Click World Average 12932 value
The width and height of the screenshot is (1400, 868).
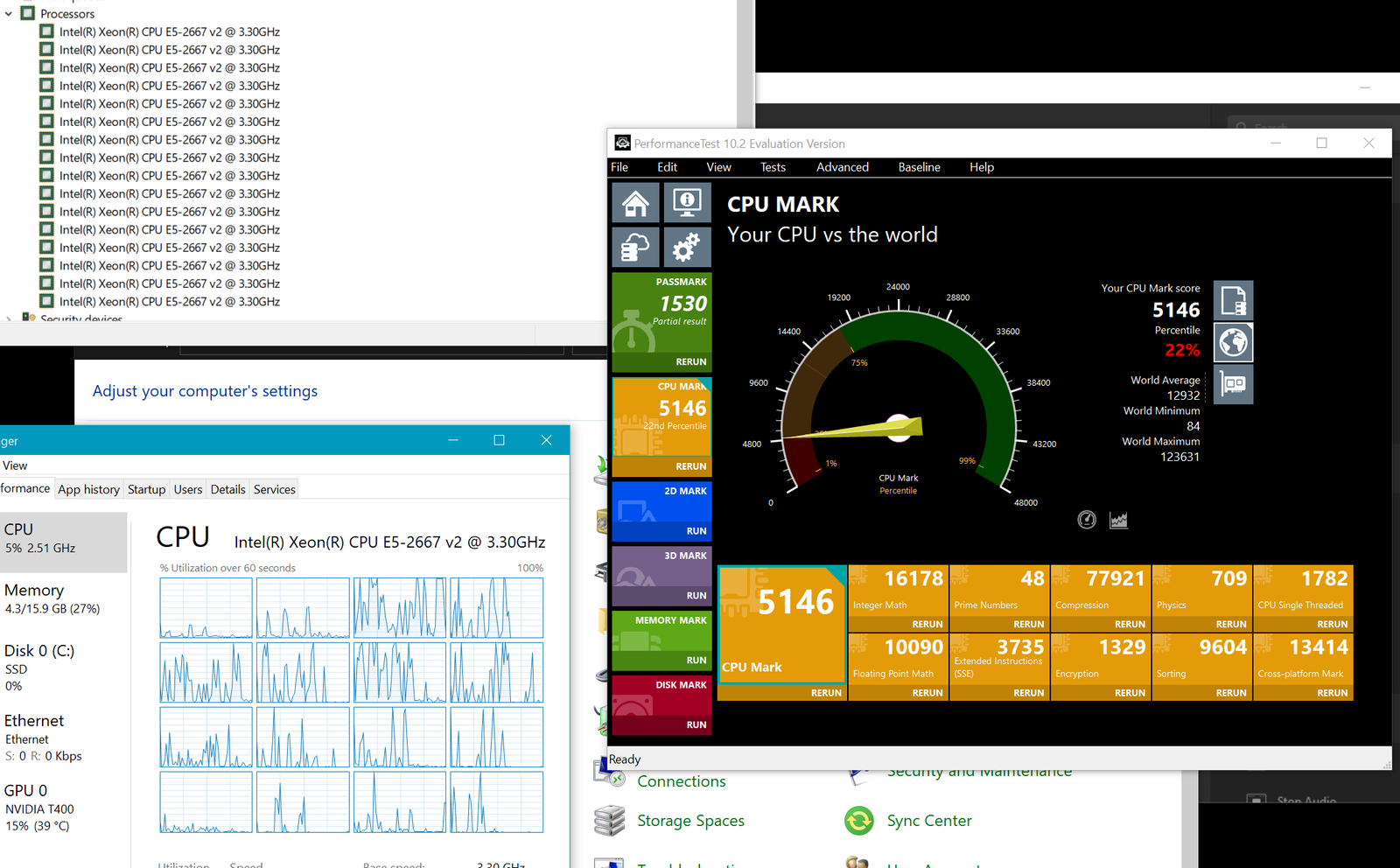(x=1183, y=395)
